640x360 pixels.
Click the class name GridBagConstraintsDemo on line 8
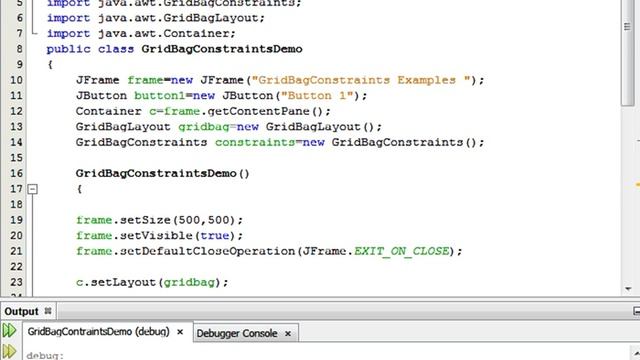[222, 49]
